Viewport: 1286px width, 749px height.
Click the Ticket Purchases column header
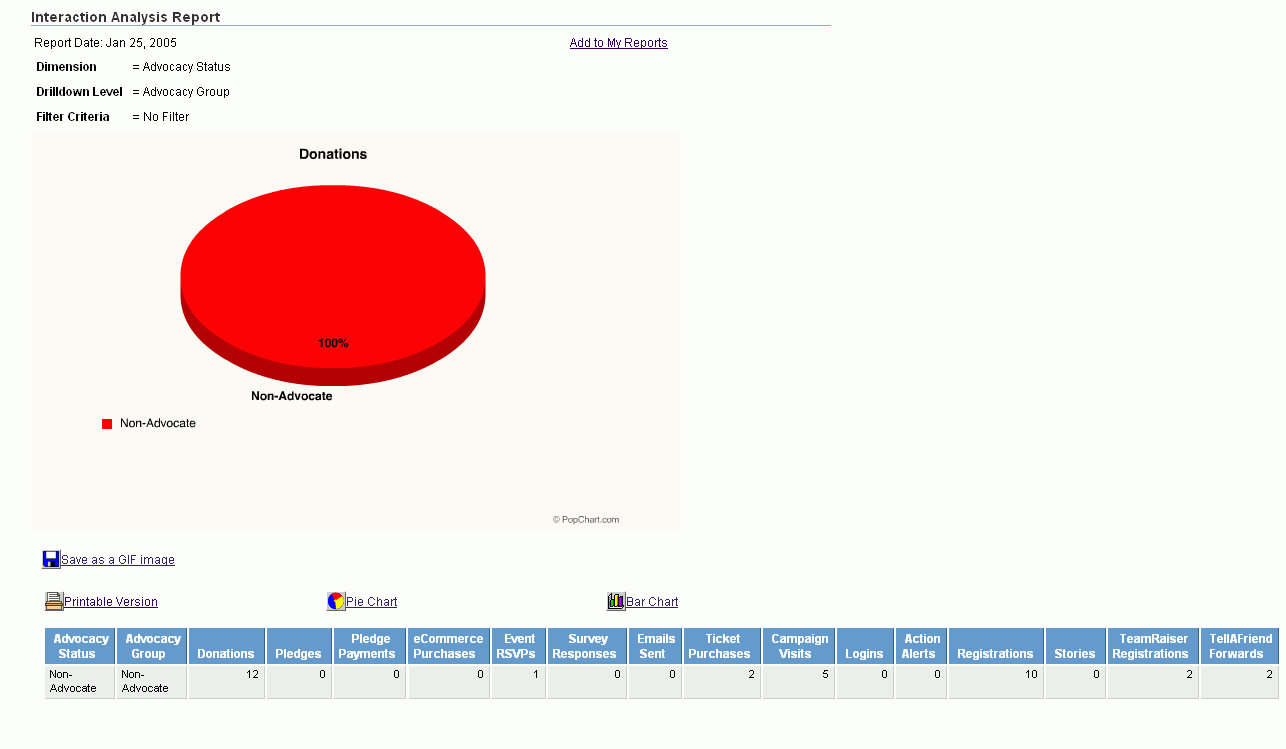(x=722, y=646)
